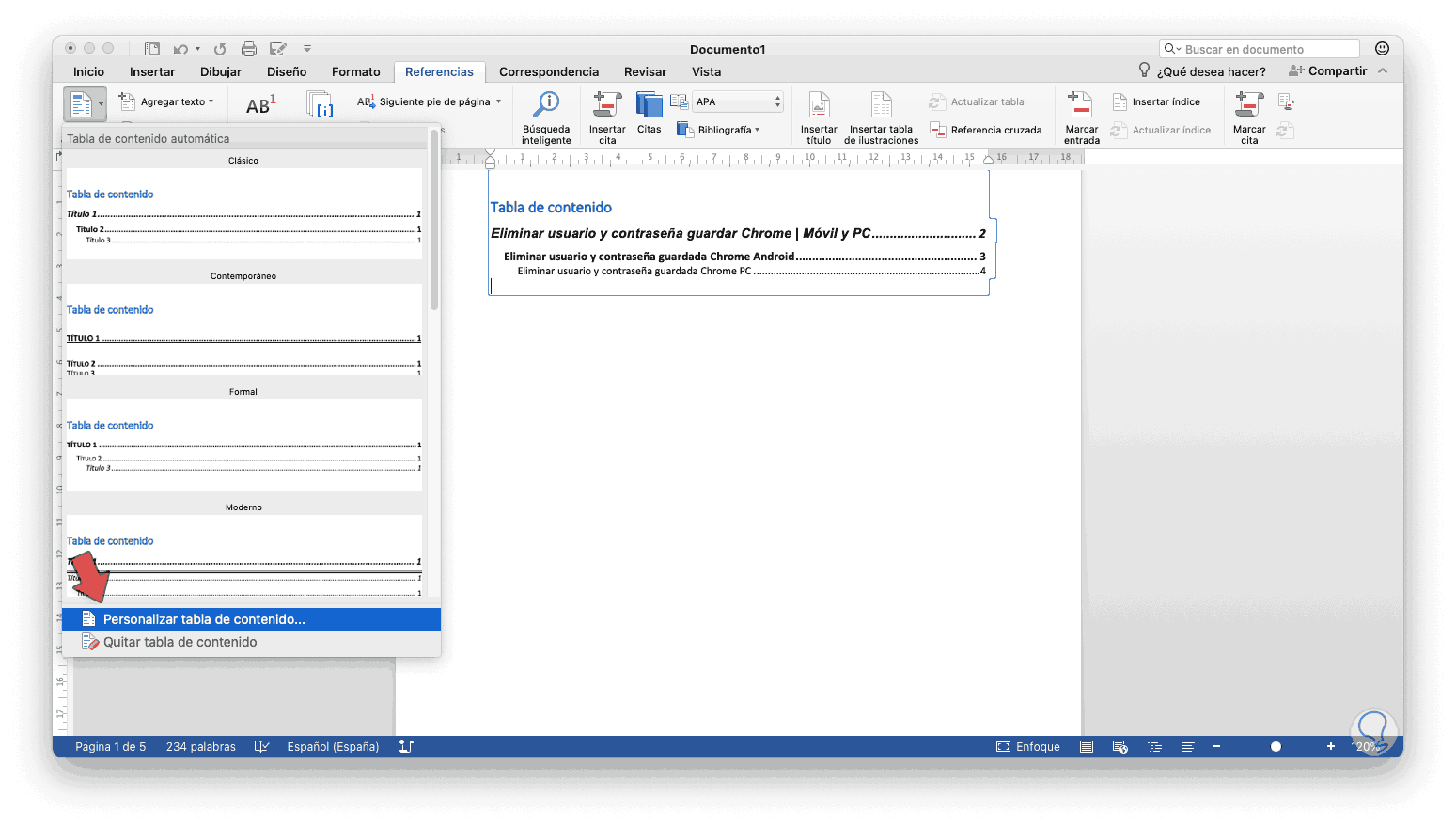Viewport: 1456px width, 827px height.
Task: Expand the Bibliografía dropdown
Action: [x=757, y=130]
